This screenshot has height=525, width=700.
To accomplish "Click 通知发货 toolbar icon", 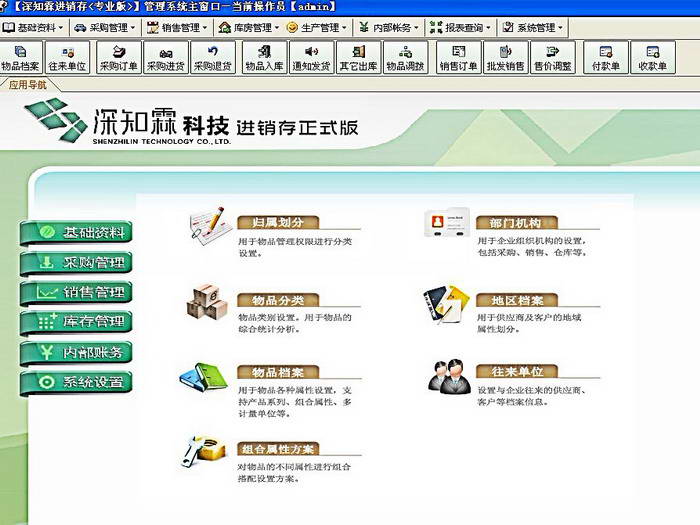I will [312, 58].
